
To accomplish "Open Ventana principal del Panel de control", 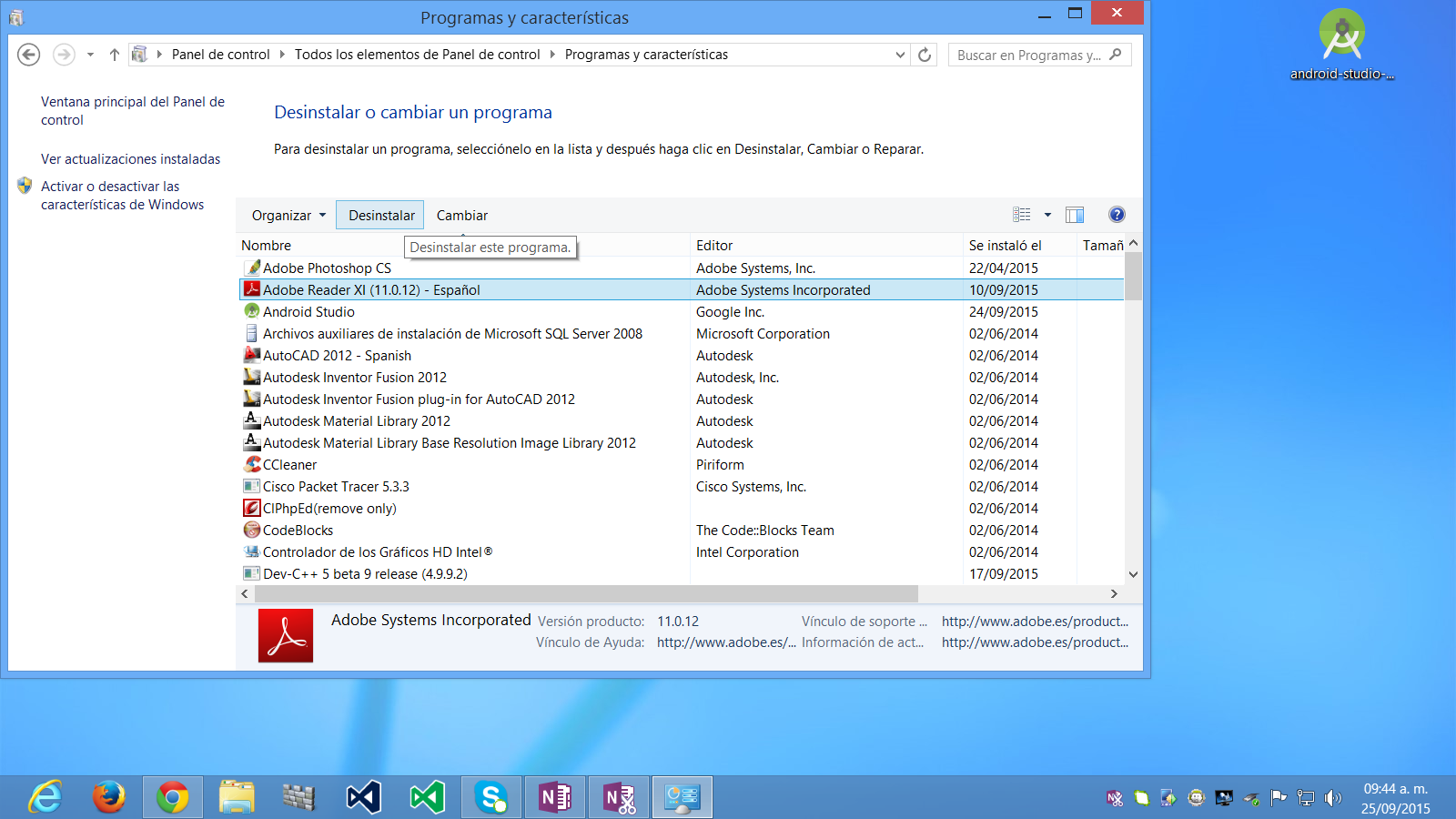I will pyautogui.click(x=133, y=111).
